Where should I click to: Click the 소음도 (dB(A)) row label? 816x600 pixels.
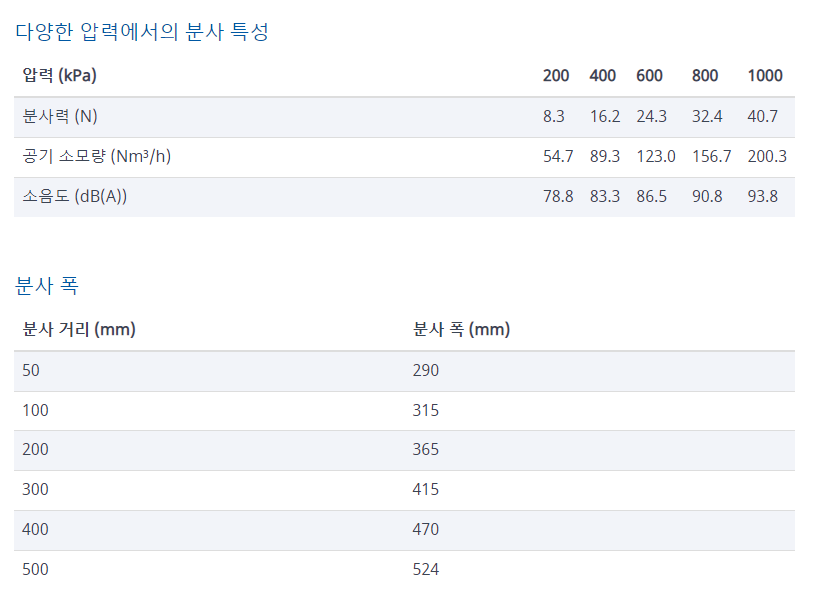pyautogui.click(x=75, y=197)
